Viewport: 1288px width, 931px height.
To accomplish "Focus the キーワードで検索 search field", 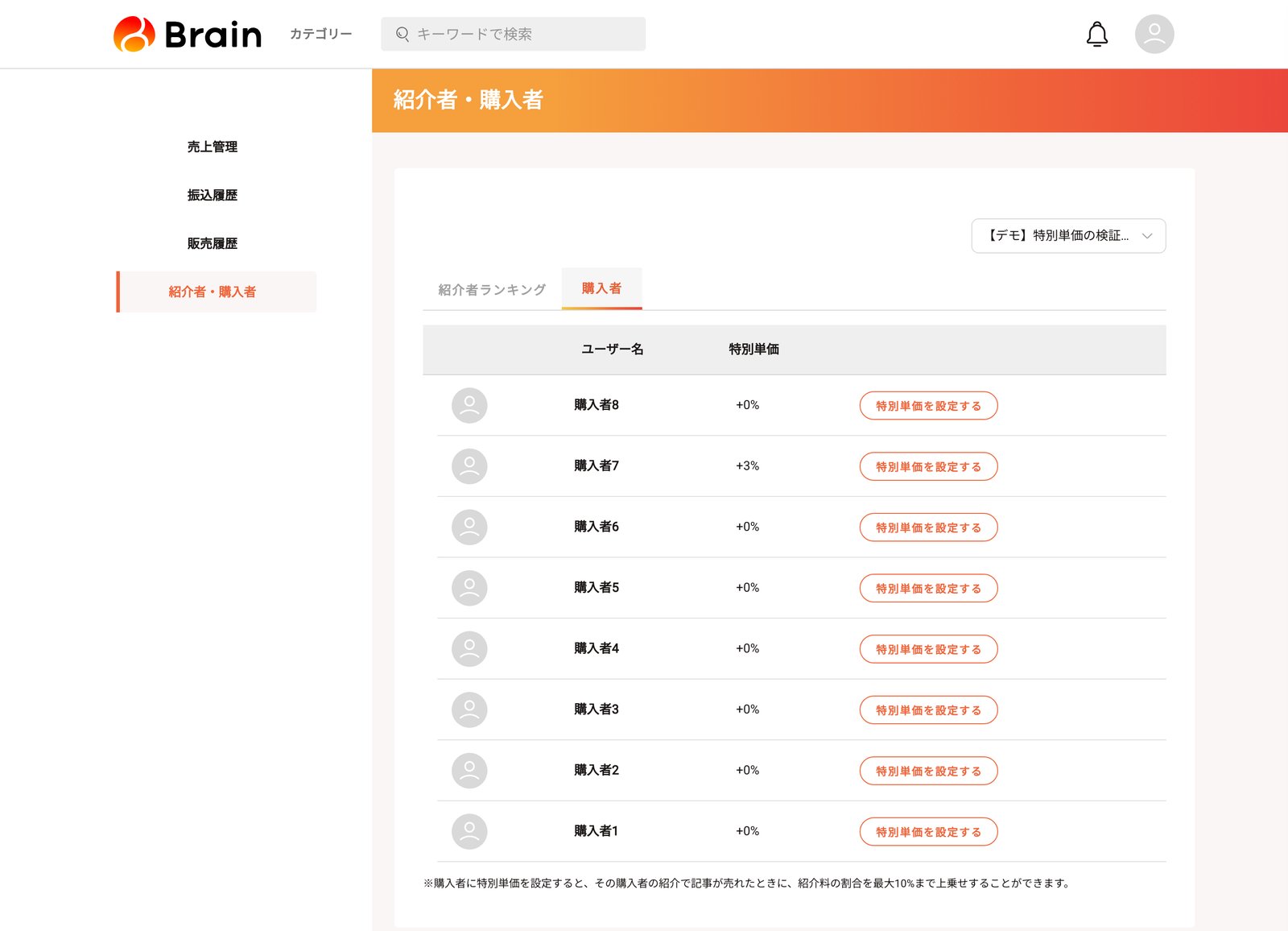I will coord(513,34).
